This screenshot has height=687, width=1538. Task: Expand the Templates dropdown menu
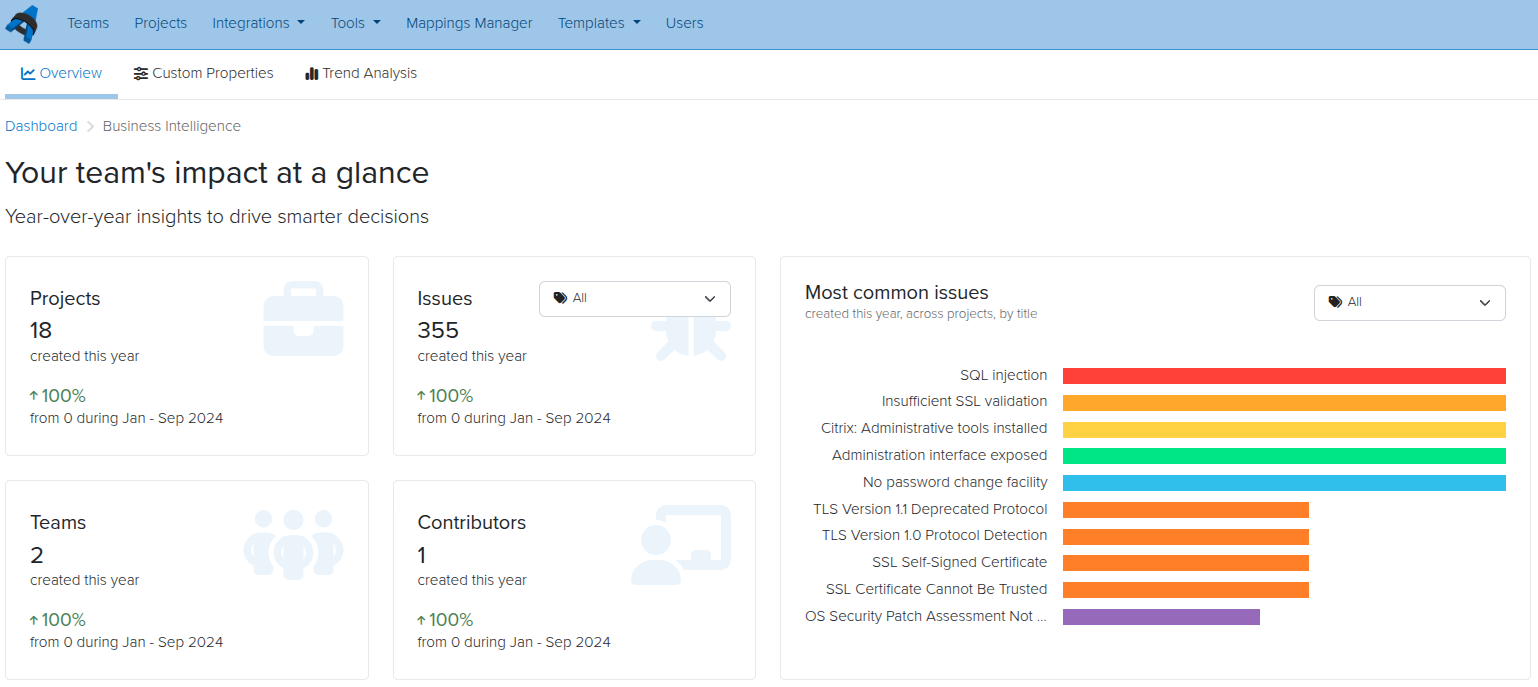pyautogui.click(x=598, y=23)
